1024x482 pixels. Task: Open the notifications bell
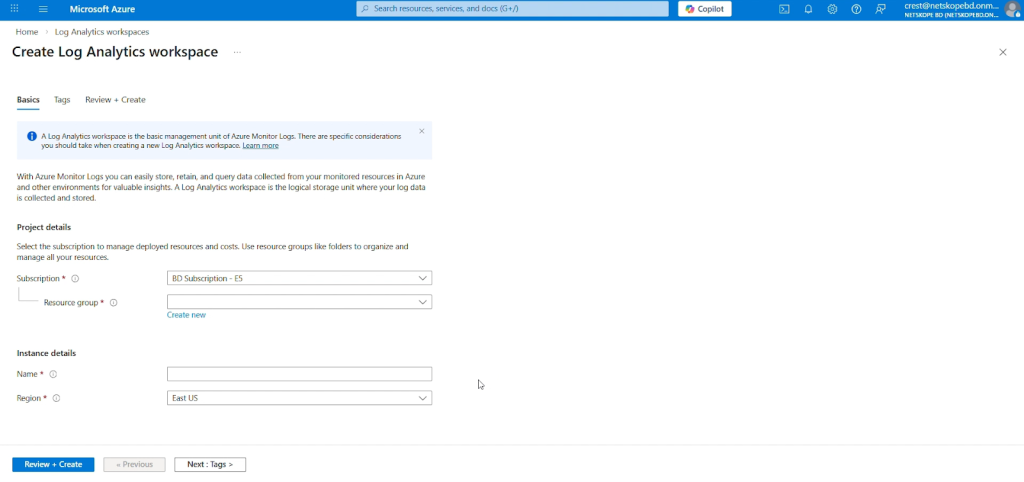[x=808, y=9]
